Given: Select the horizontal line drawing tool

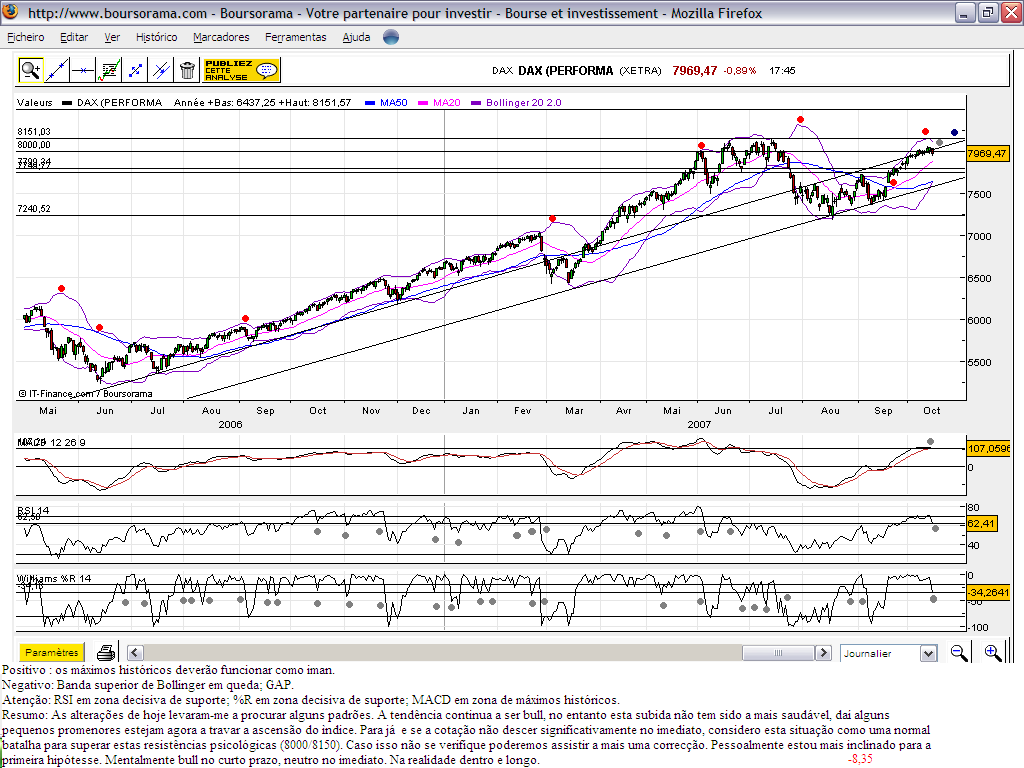Looking at the screenshot, I should tap(82, 70).
